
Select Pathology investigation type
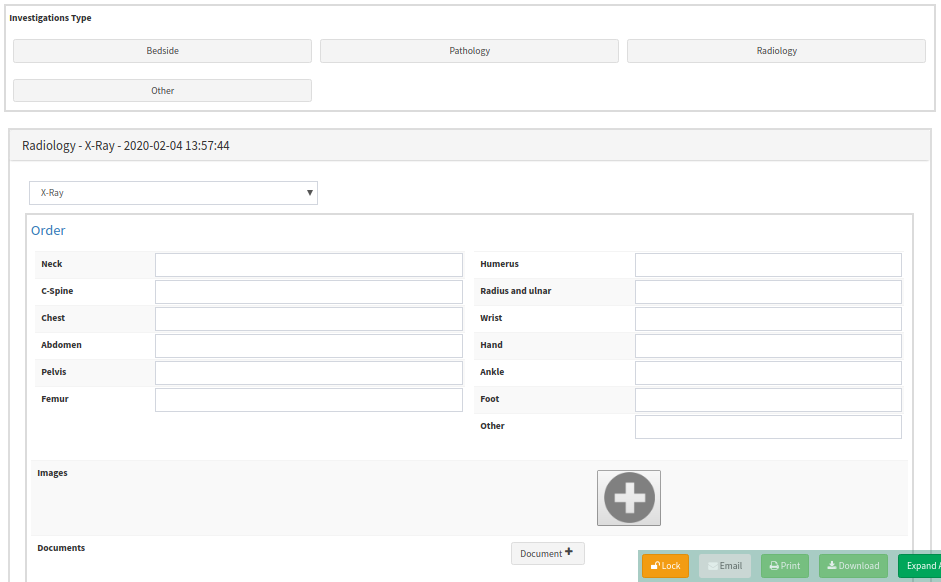[469, 51]
